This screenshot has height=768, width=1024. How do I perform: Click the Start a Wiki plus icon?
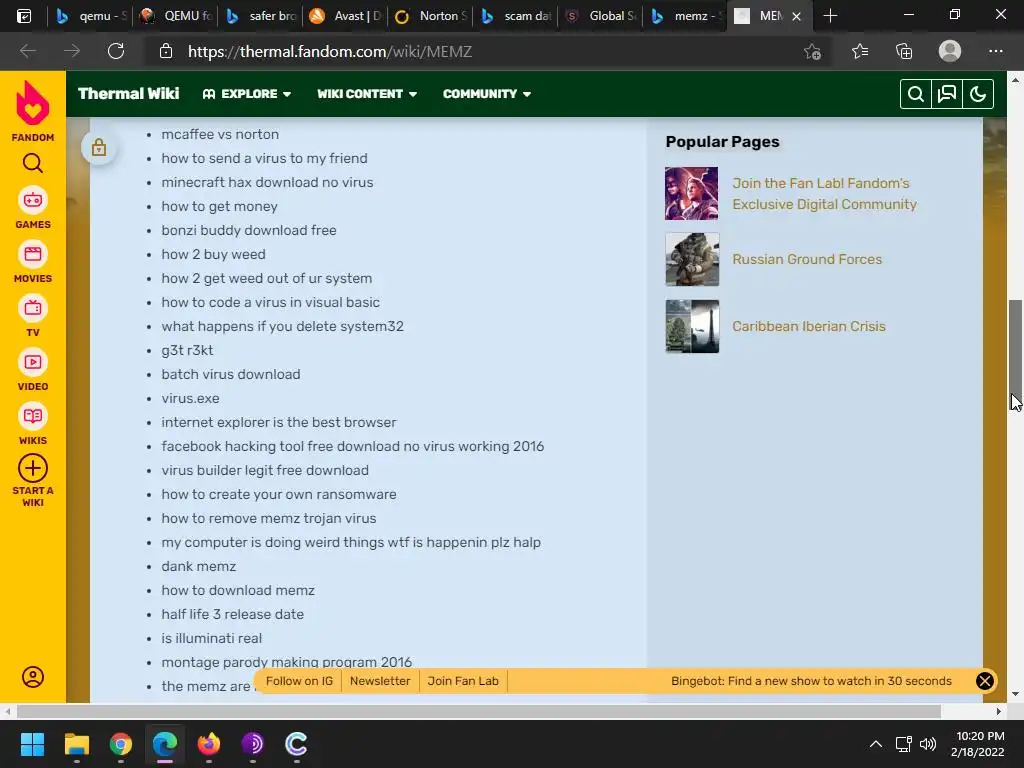click(x=33, y=468)
